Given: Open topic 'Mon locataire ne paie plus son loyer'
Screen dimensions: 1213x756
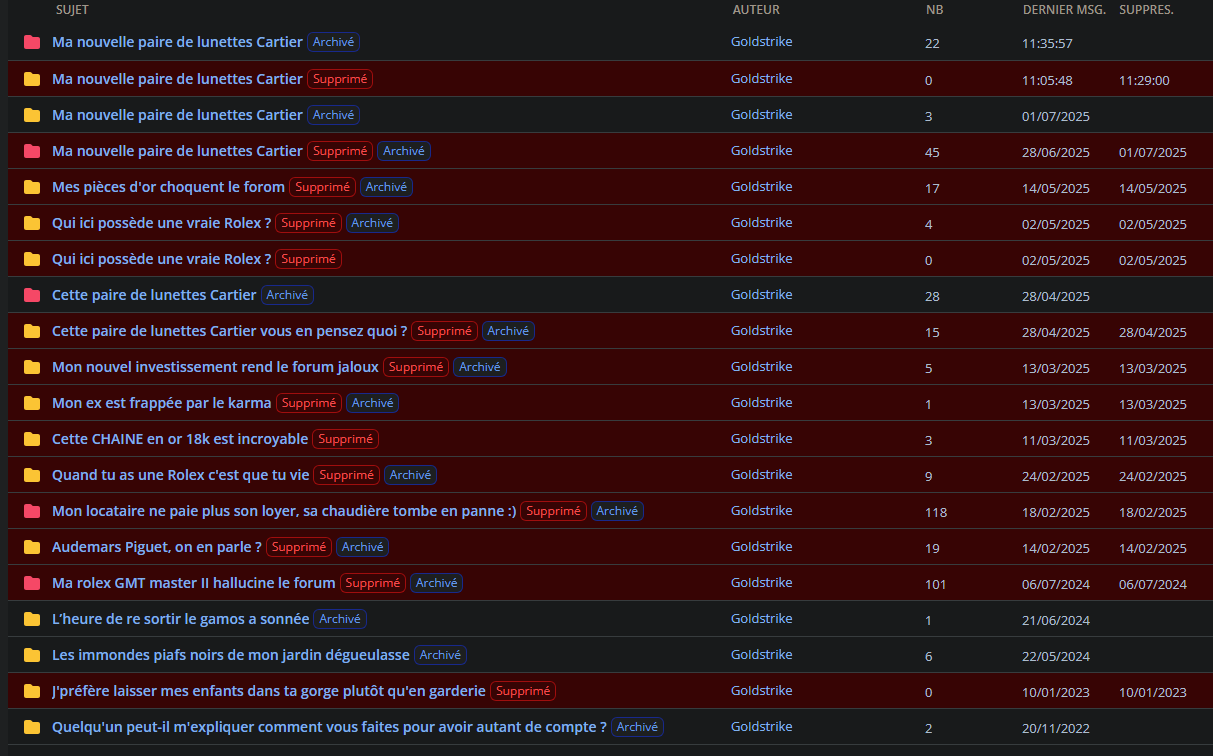Looking at the screenshot, I should point(284,511).
